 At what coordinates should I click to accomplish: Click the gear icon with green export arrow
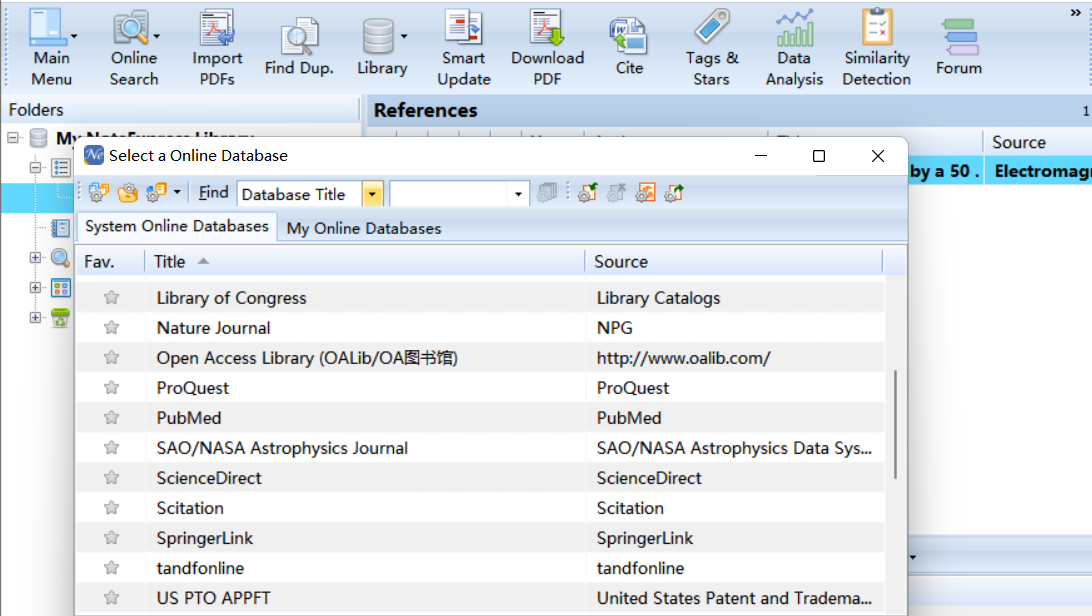[674, 193]
